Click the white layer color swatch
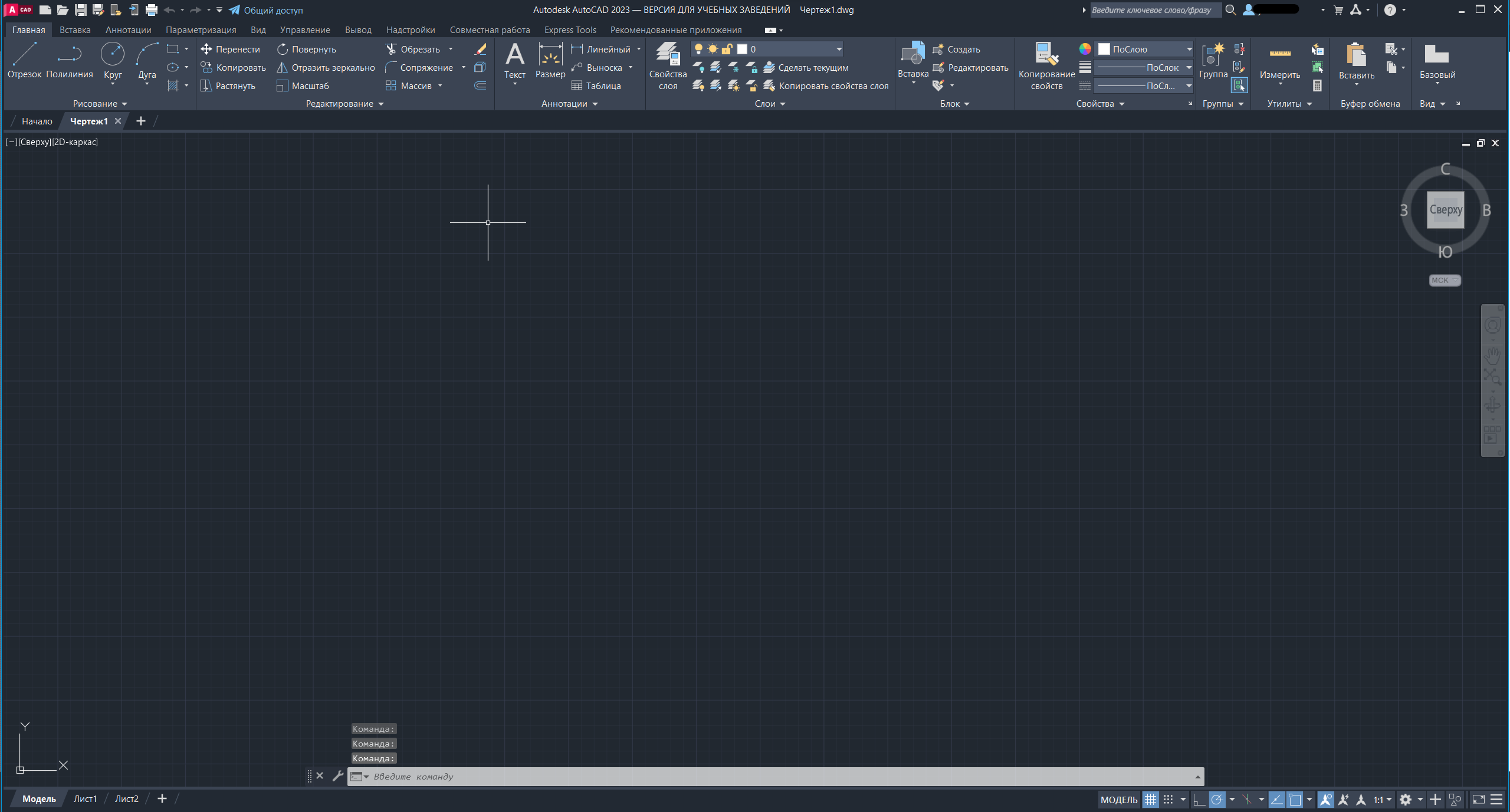1510x812 pixels. click(742, 49)
